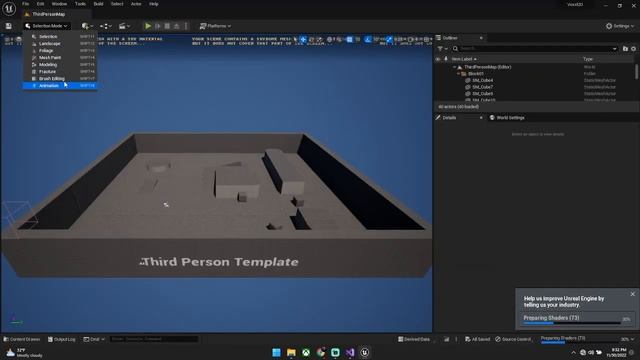Click the Preparing Shaders progress bar in the notification
This screenshot has width=640, height=360.
click(x=571, y=323)
